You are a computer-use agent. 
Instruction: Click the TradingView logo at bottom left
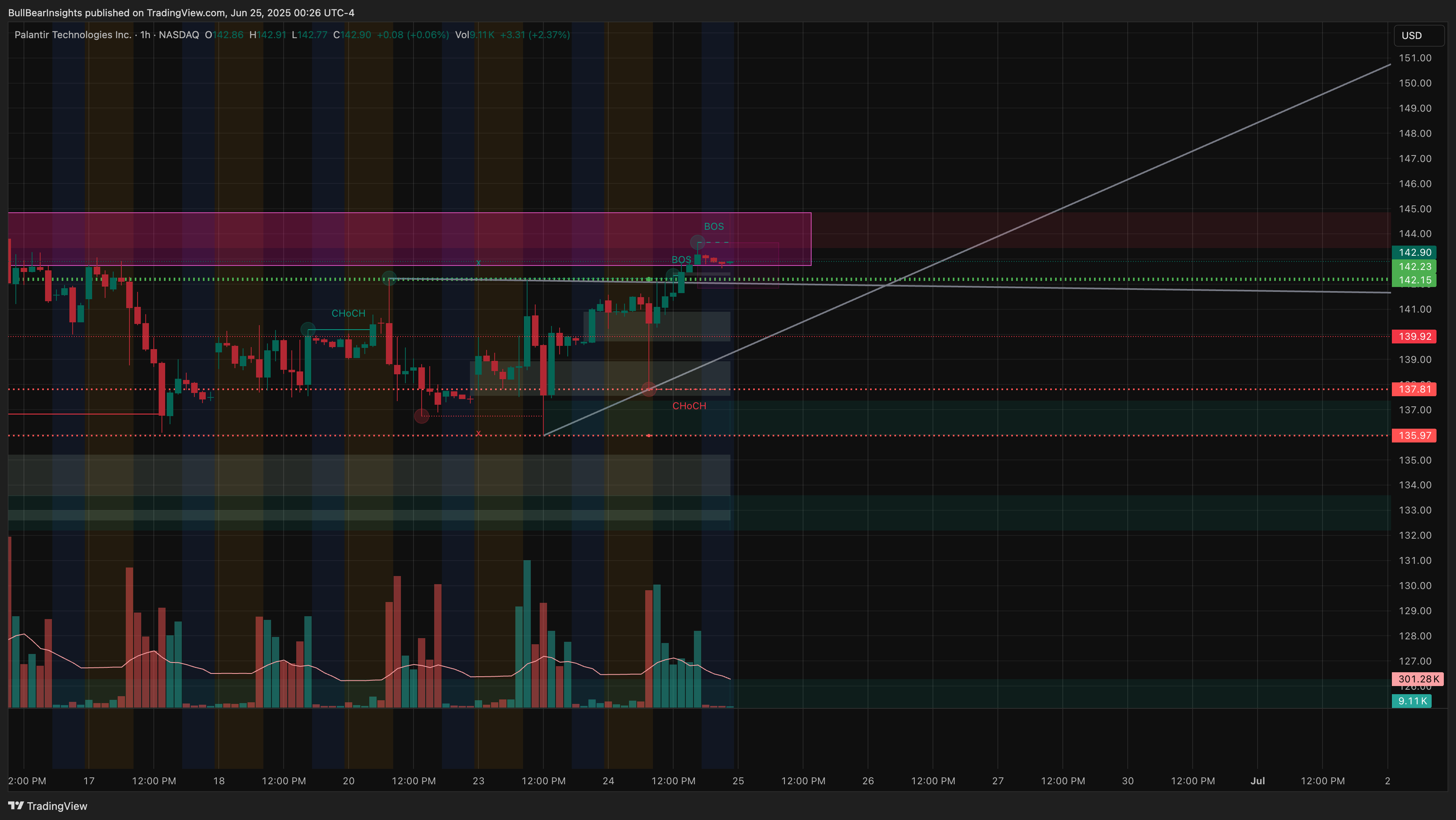(x=48, y=806)
